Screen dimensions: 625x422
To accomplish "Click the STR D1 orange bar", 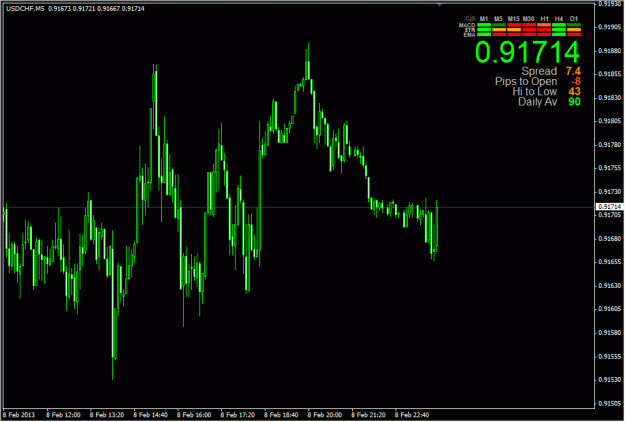I will coord(574,30).
